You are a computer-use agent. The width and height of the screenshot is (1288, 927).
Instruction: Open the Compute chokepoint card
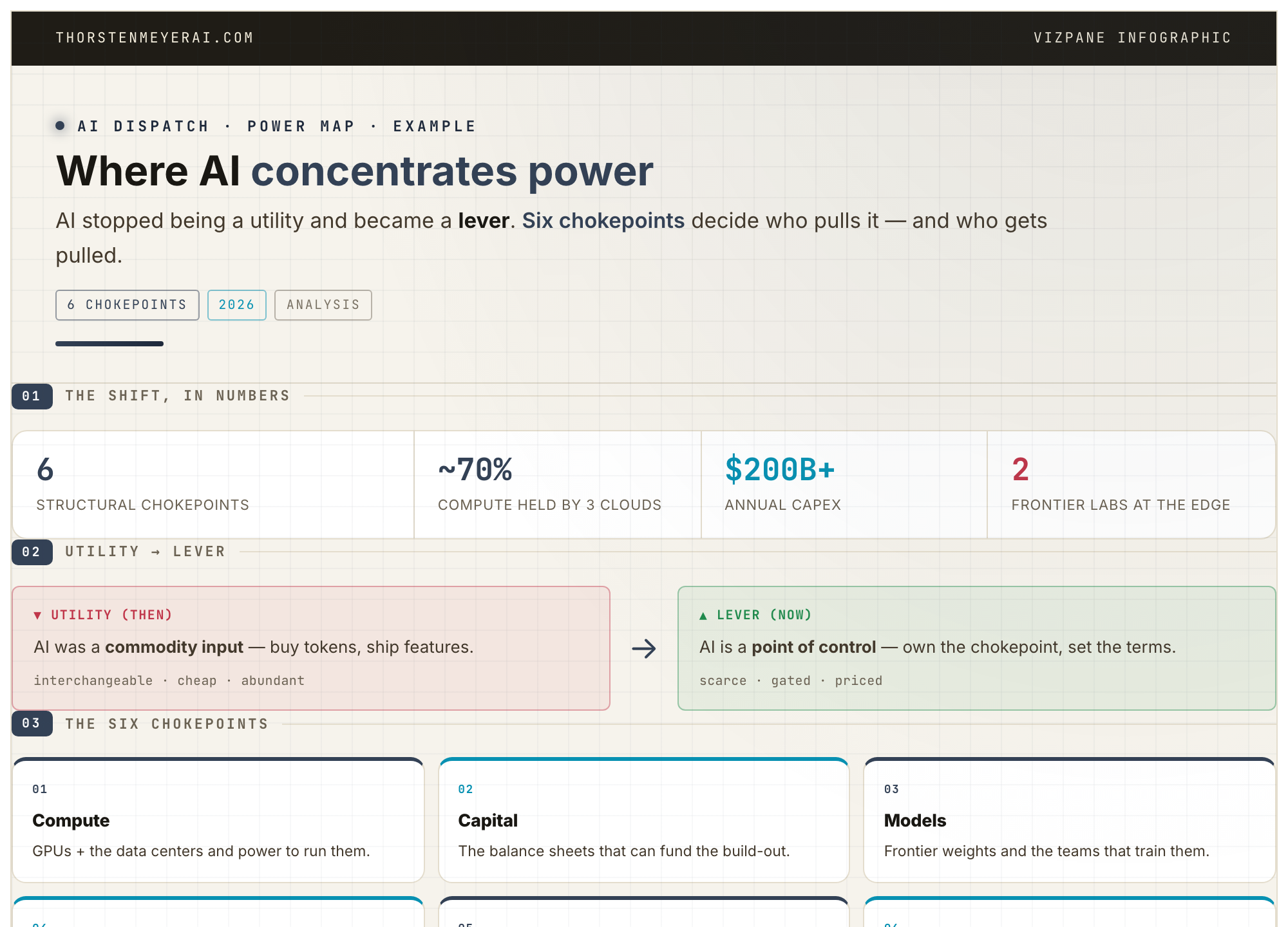218,820
